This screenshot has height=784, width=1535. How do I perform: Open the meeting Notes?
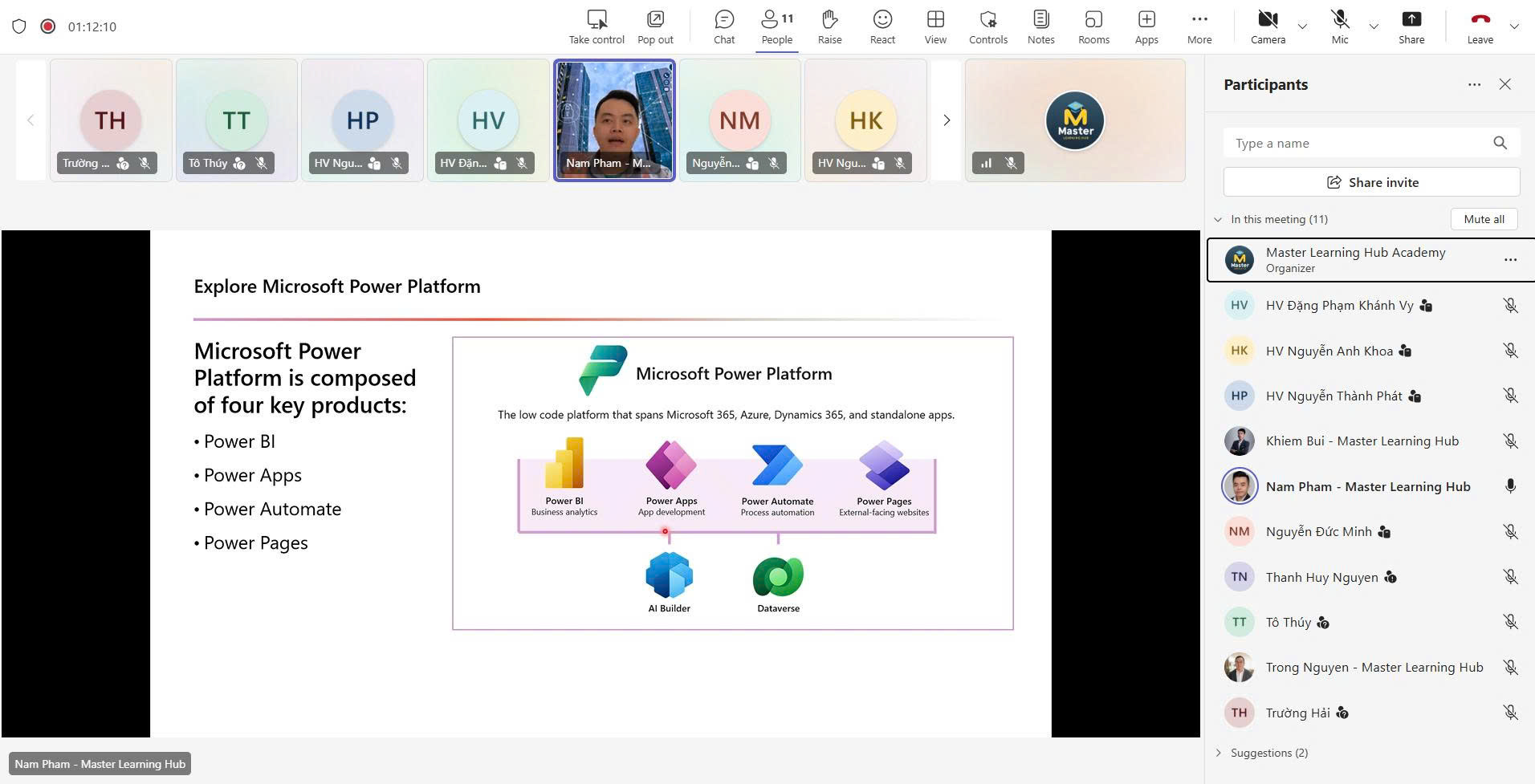tap(1040, 26)
